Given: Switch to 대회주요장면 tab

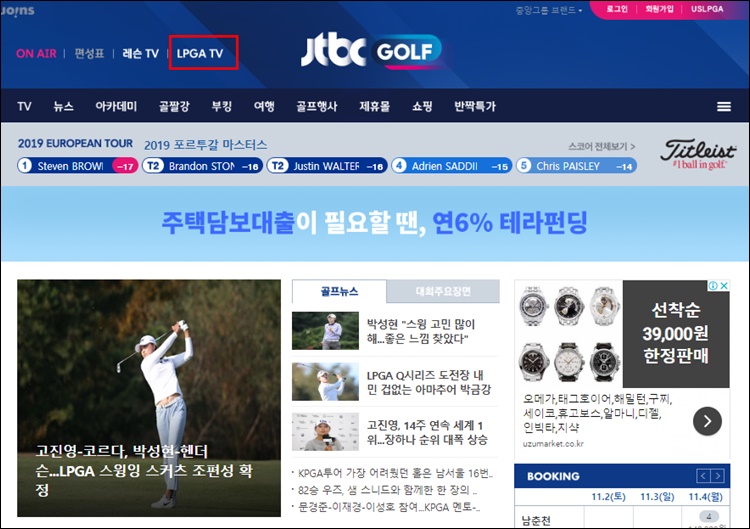Looking at the screenshot, I should click(x=443, y=291).
